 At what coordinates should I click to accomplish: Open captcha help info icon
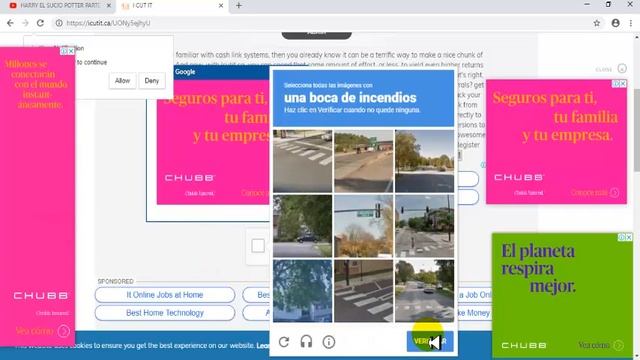point(329,342)
